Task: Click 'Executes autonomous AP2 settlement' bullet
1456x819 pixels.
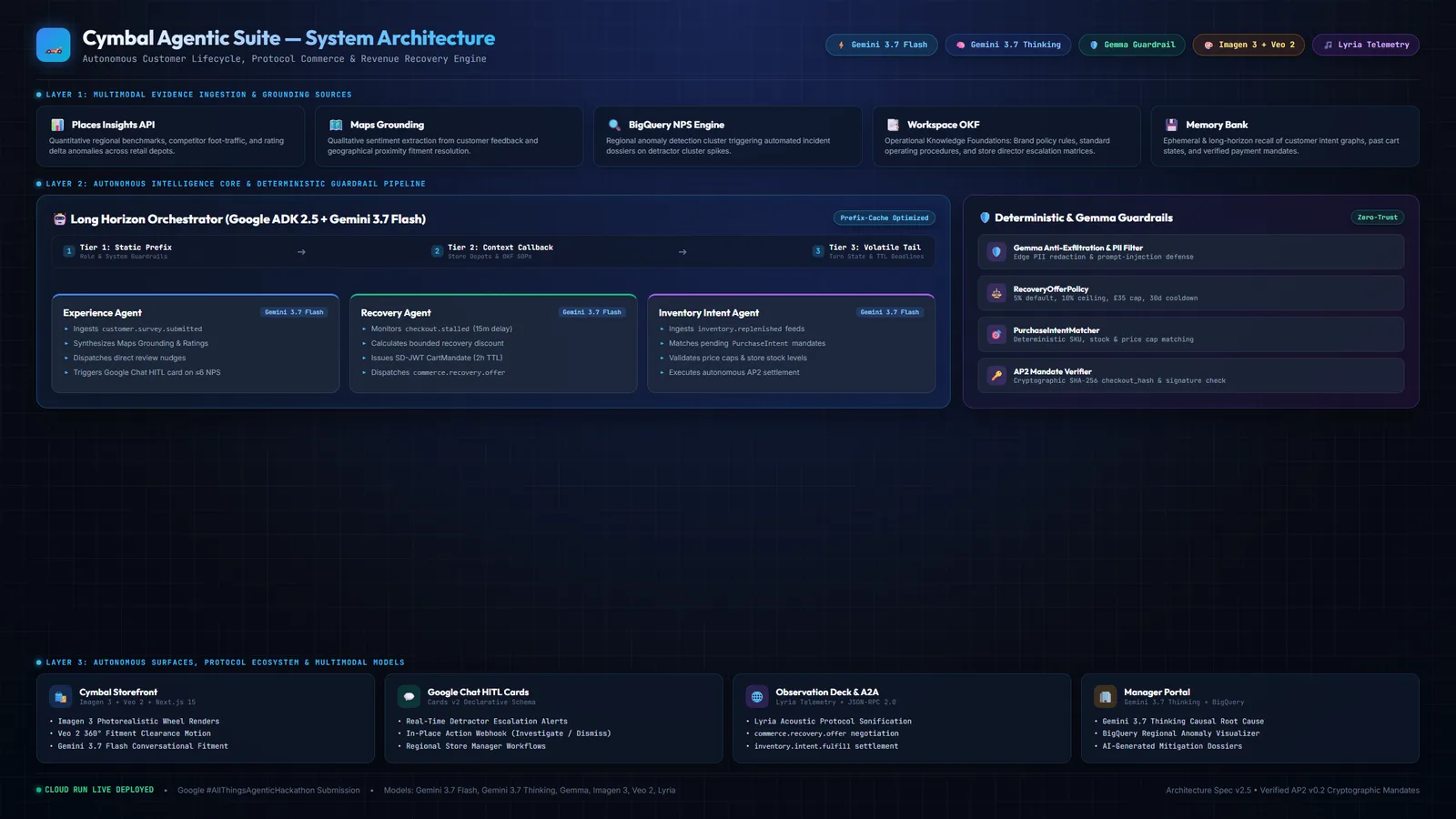Action: [x=734, y=373]
